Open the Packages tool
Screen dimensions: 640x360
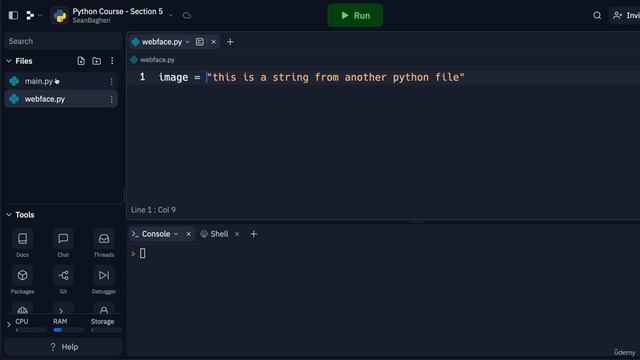point(22,280)
